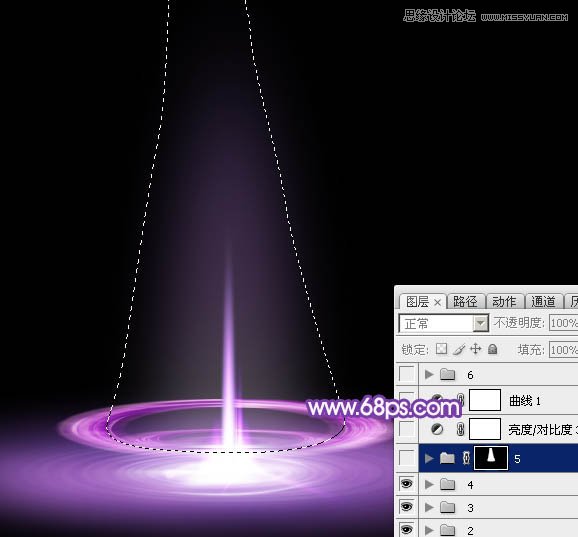Hide group 3 using its eye icon

406,507
